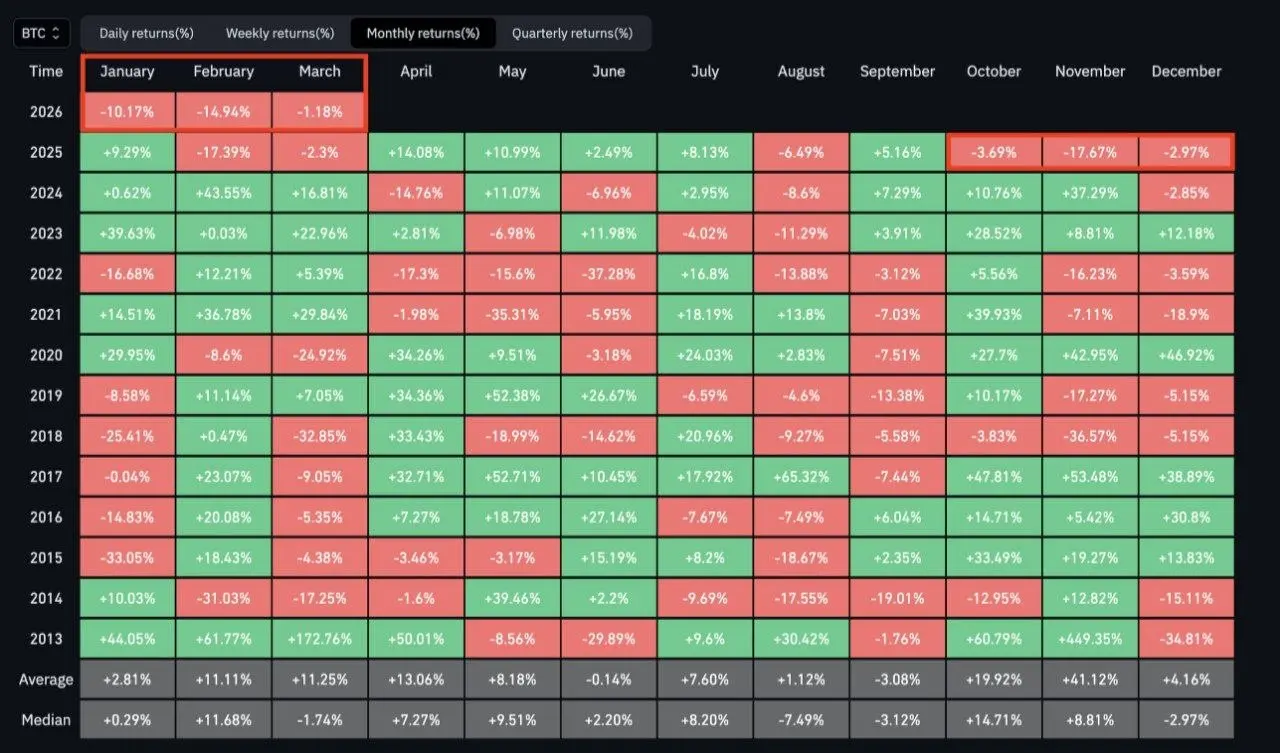Click the 2018 March cell -32.85%
This screenshot has height=753, width=1280.
coord(320,436)
